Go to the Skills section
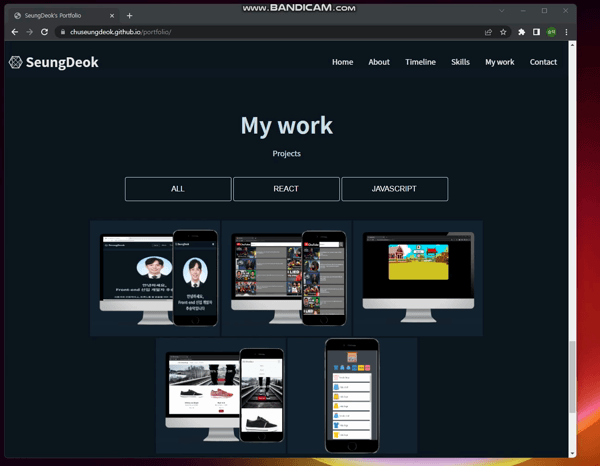Viewport: 600px width, 466px height. [x=460, y=62]
